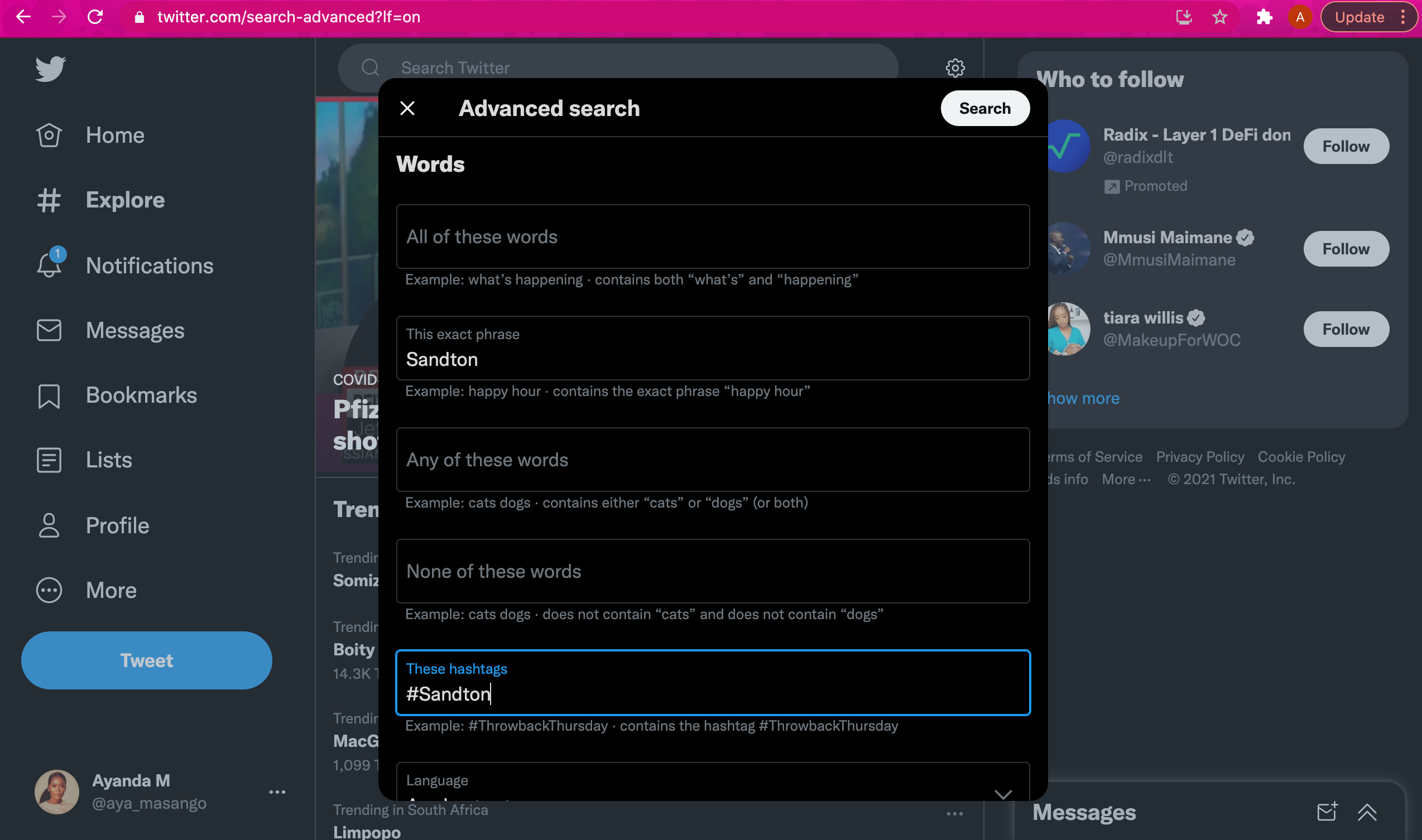Open Bookmarks in the sidebar
This screenshot has height=840, width=1422.
[x=117, y=395]
